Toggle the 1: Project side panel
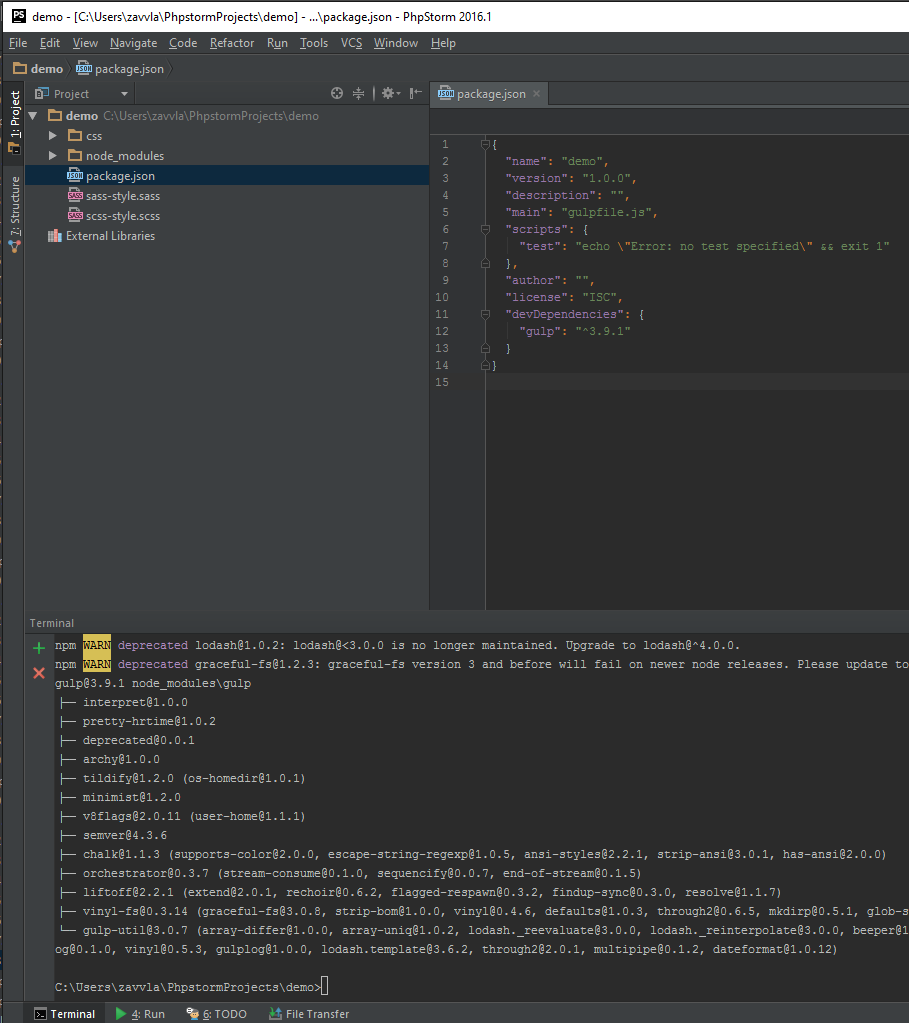 pos(14,120)
